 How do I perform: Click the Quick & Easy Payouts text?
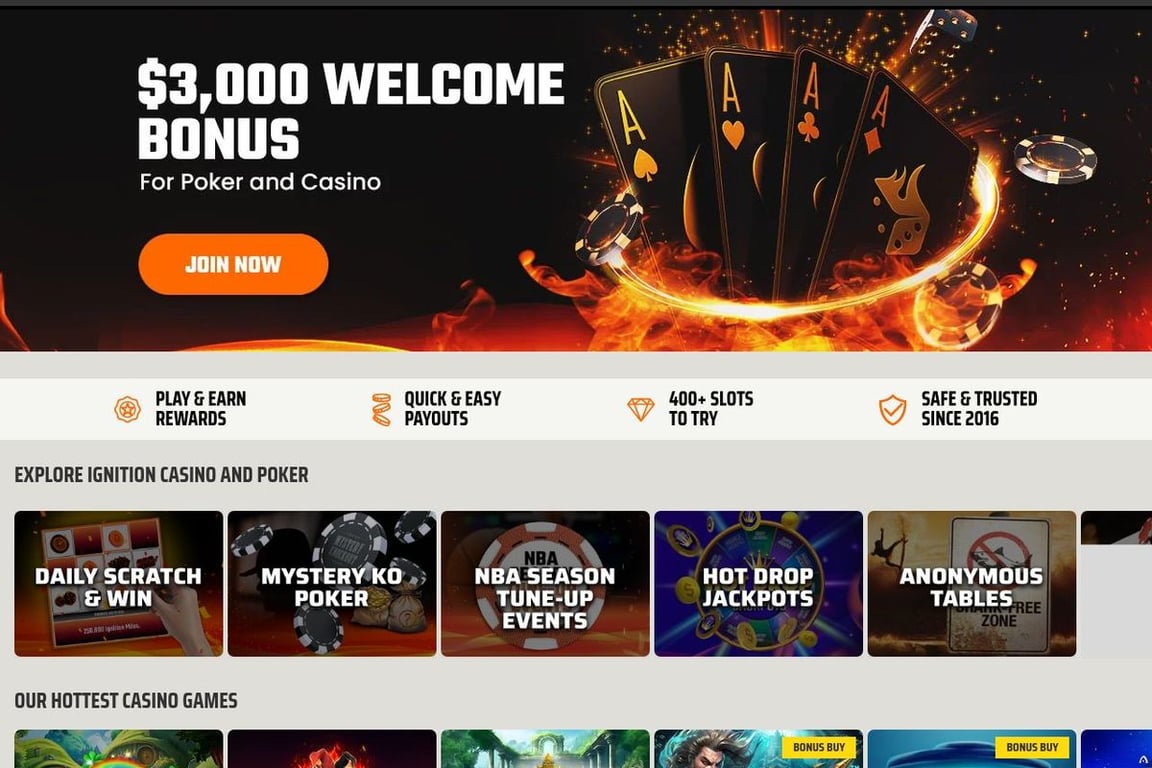click(453, 409)
